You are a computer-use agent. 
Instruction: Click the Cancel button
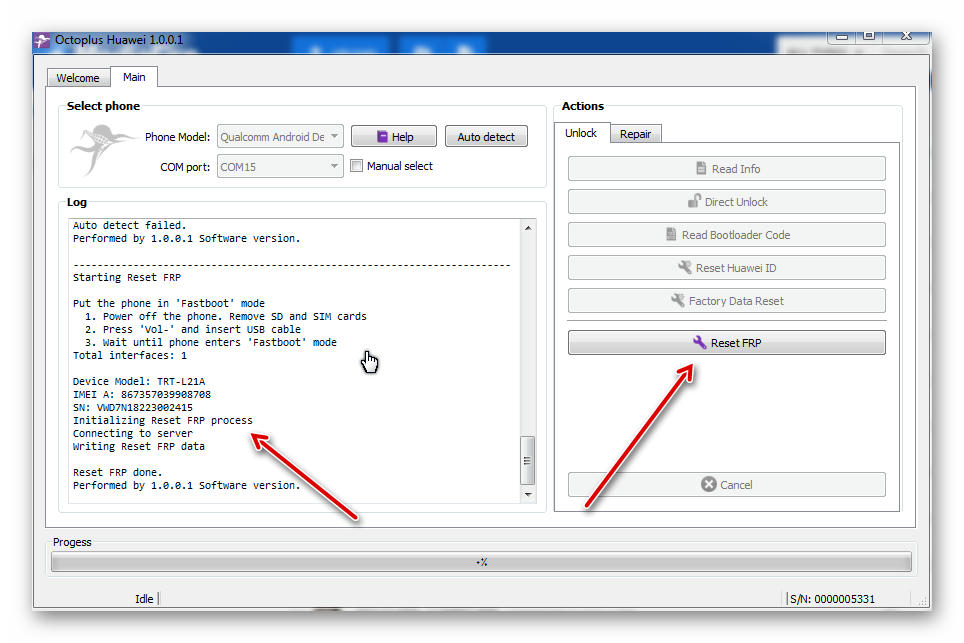(727, 484)
